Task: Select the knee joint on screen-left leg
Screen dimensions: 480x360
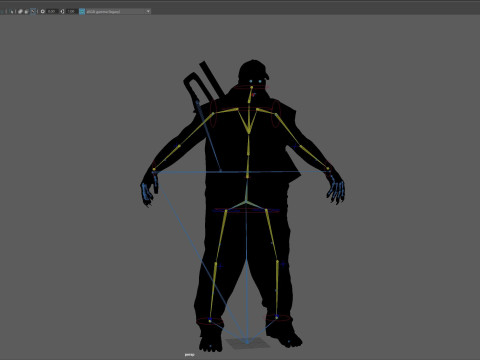Action: (x=216, y=263)
